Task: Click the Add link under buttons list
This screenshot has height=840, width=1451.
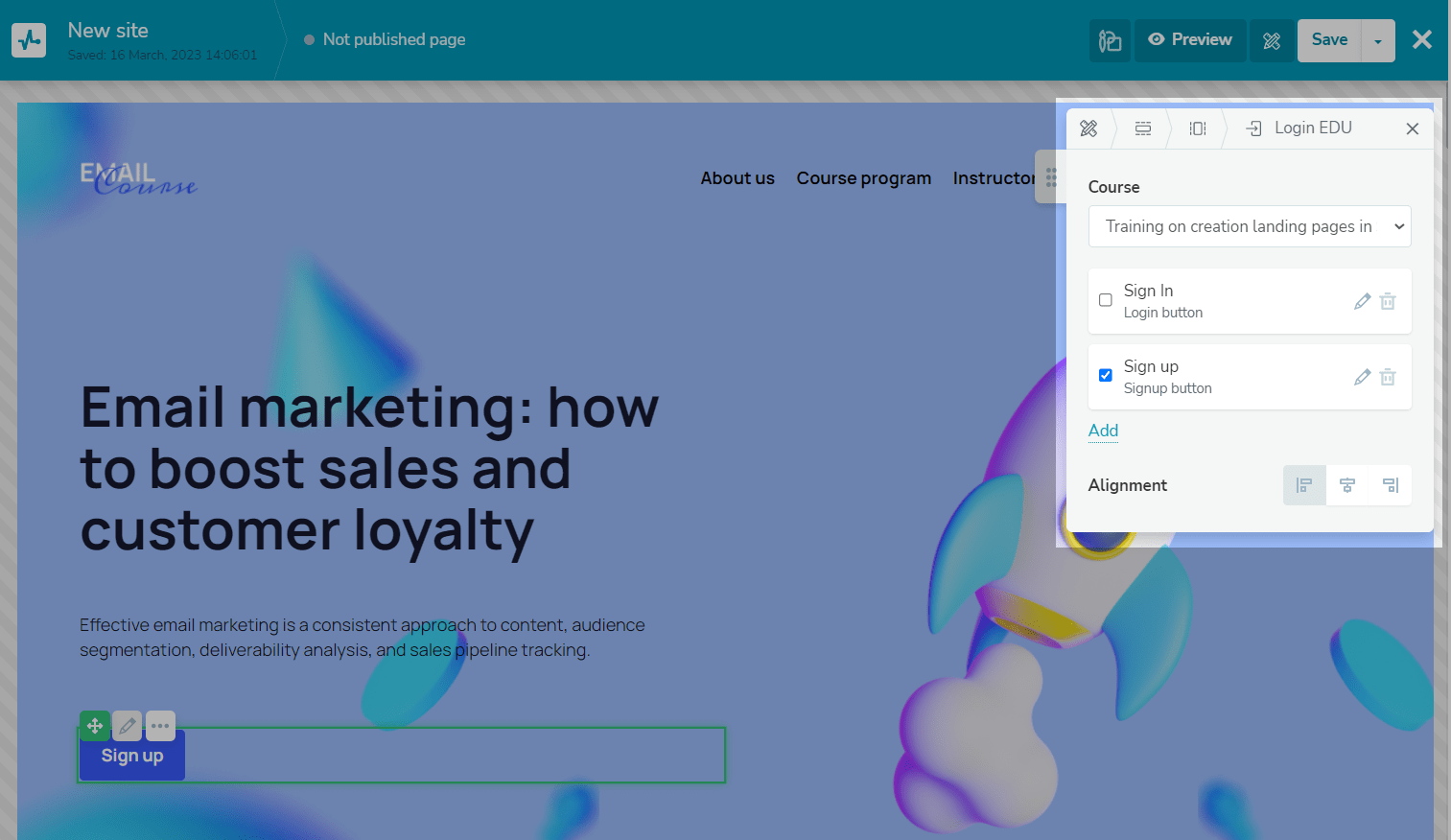Action: pyautogui.click(x=1103, y=431)
